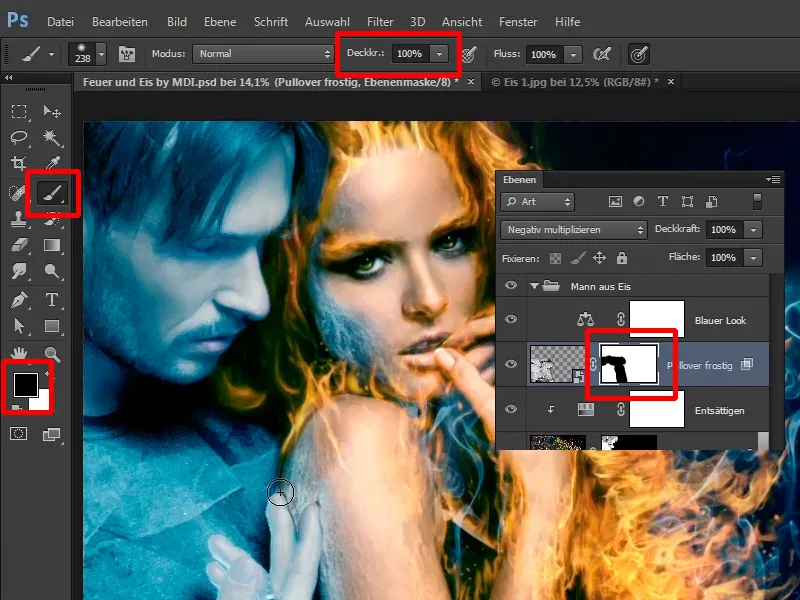Select the Ebenen panel tab

pyautogui.click(x=519, y=180)
